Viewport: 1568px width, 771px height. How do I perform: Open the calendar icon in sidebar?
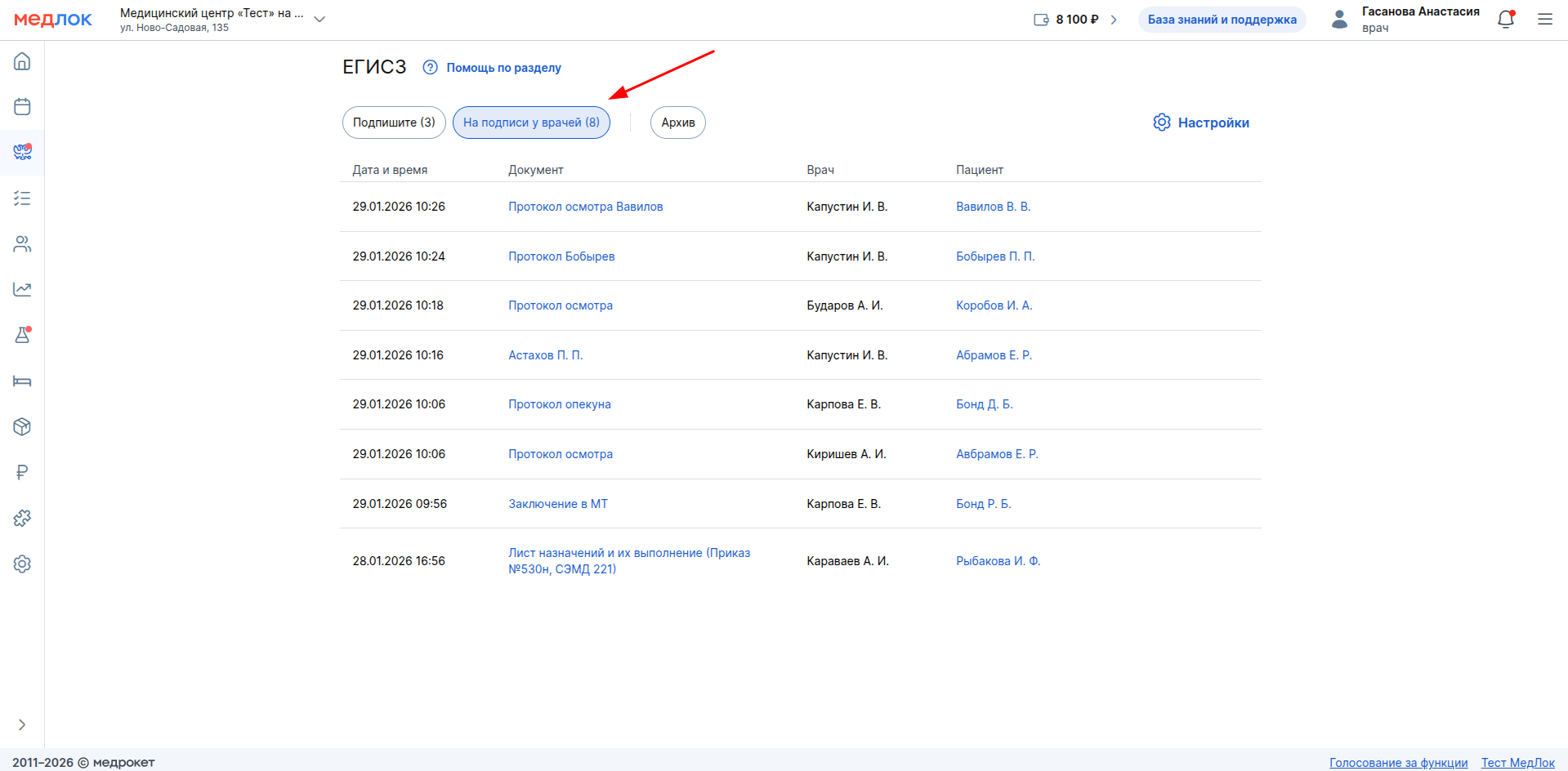click(x=22, y=107)
